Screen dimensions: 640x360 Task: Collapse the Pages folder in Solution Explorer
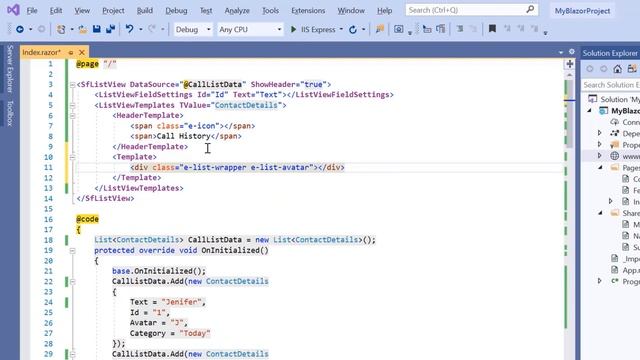[x=600, y=168]
